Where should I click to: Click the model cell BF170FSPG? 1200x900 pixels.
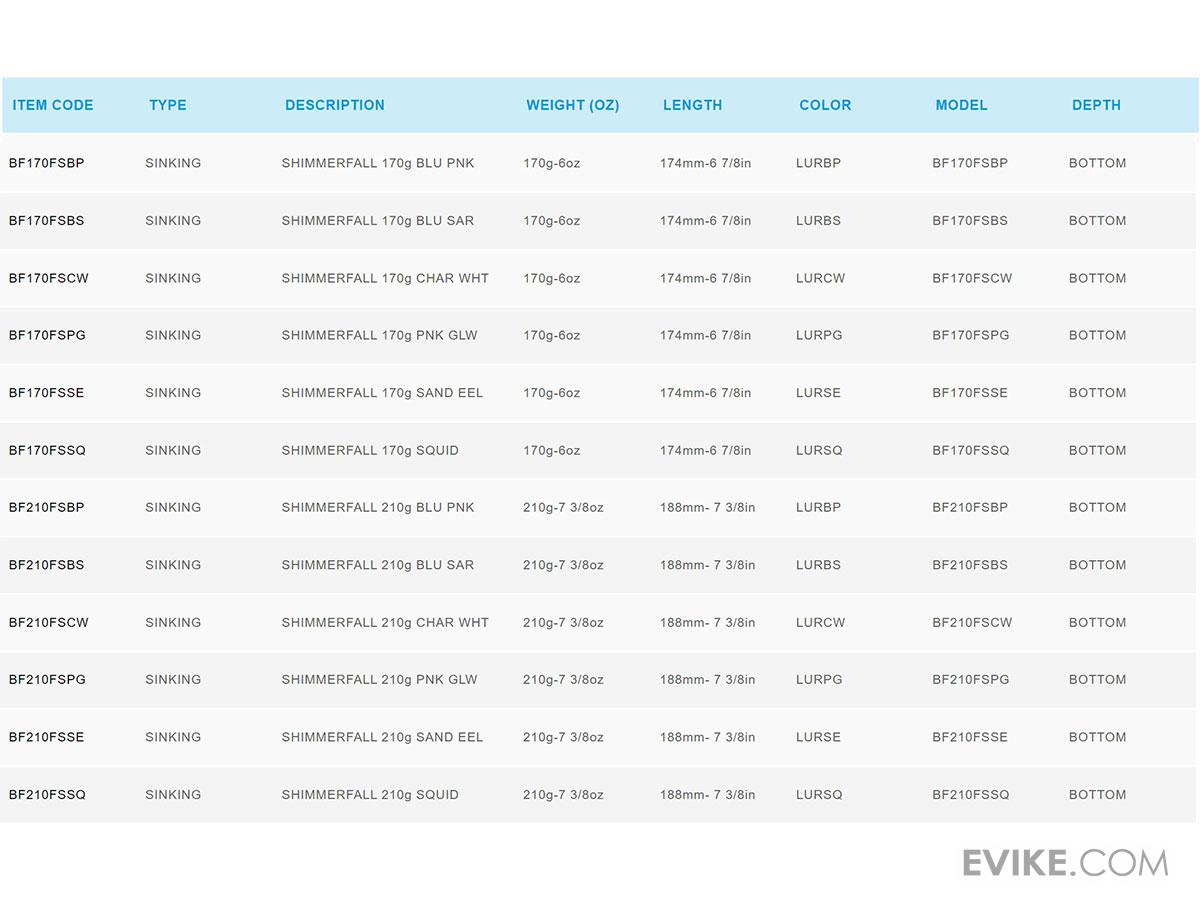click(971, 335)
